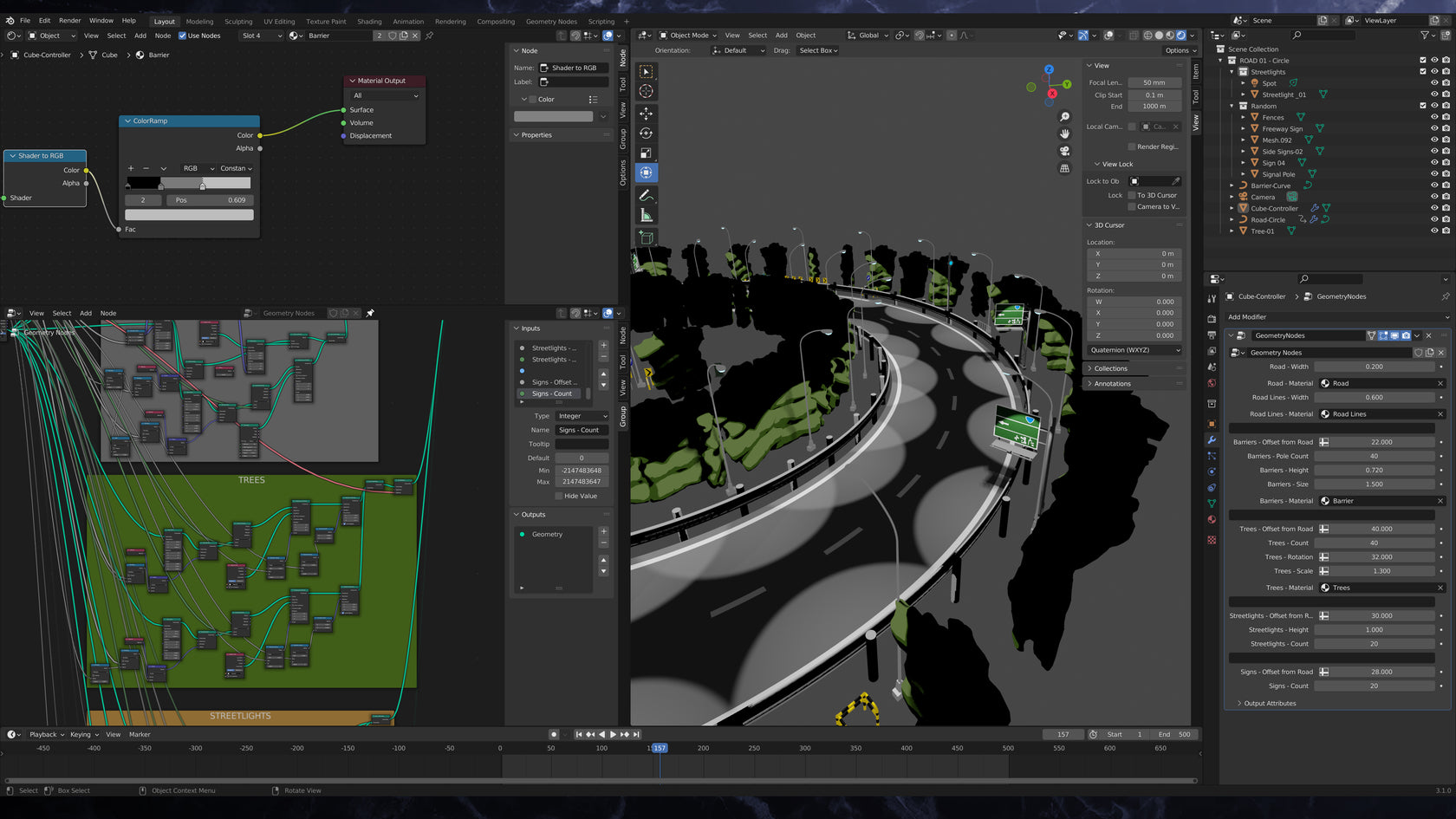This screenshot has width=1456, height=819.
Task: Enable snapping with the magnet icon
Action: 901,36
